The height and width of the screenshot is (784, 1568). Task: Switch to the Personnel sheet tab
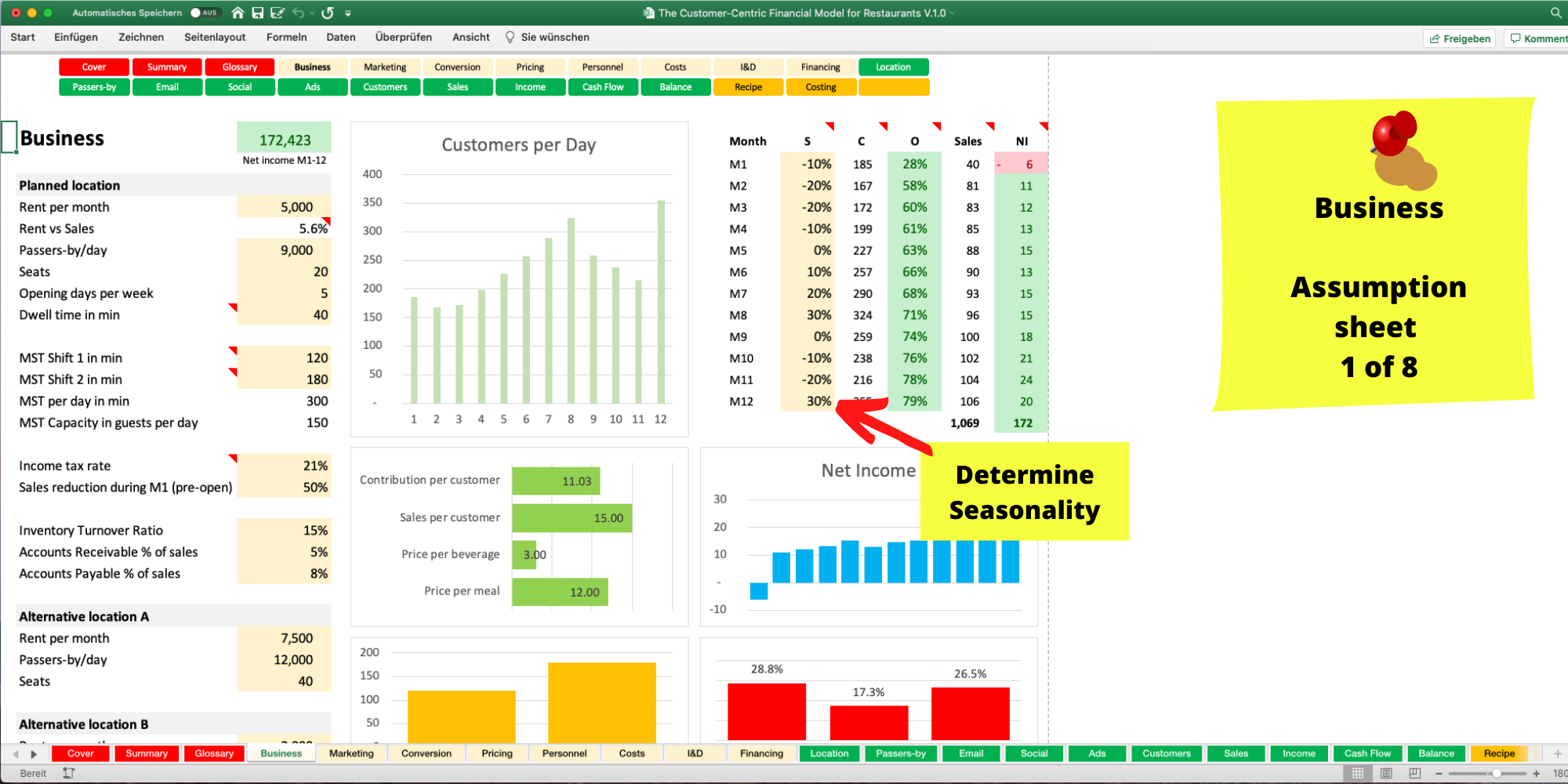(x=564, y=753)
